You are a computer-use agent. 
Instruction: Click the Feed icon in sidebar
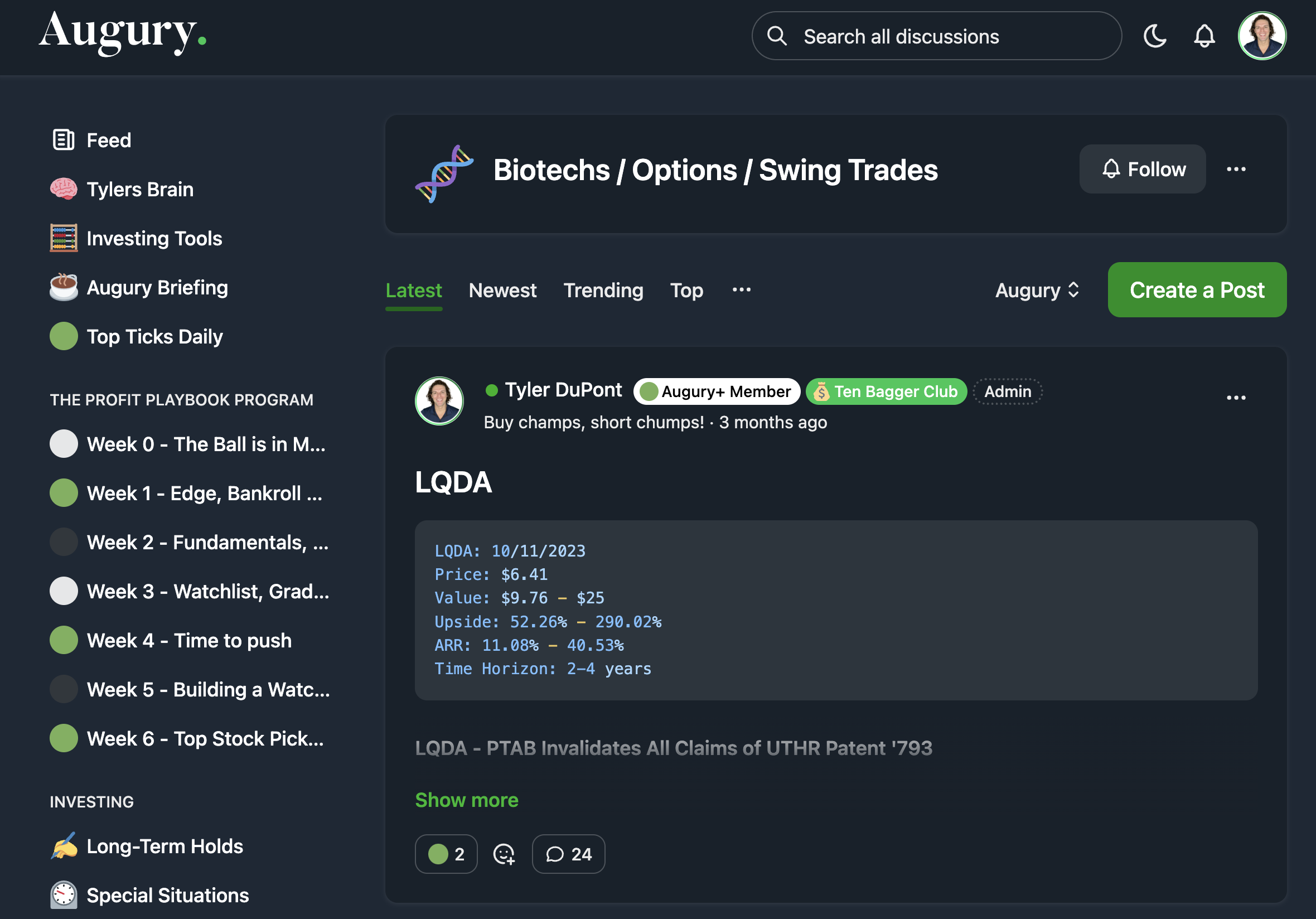tap(65, 139)
